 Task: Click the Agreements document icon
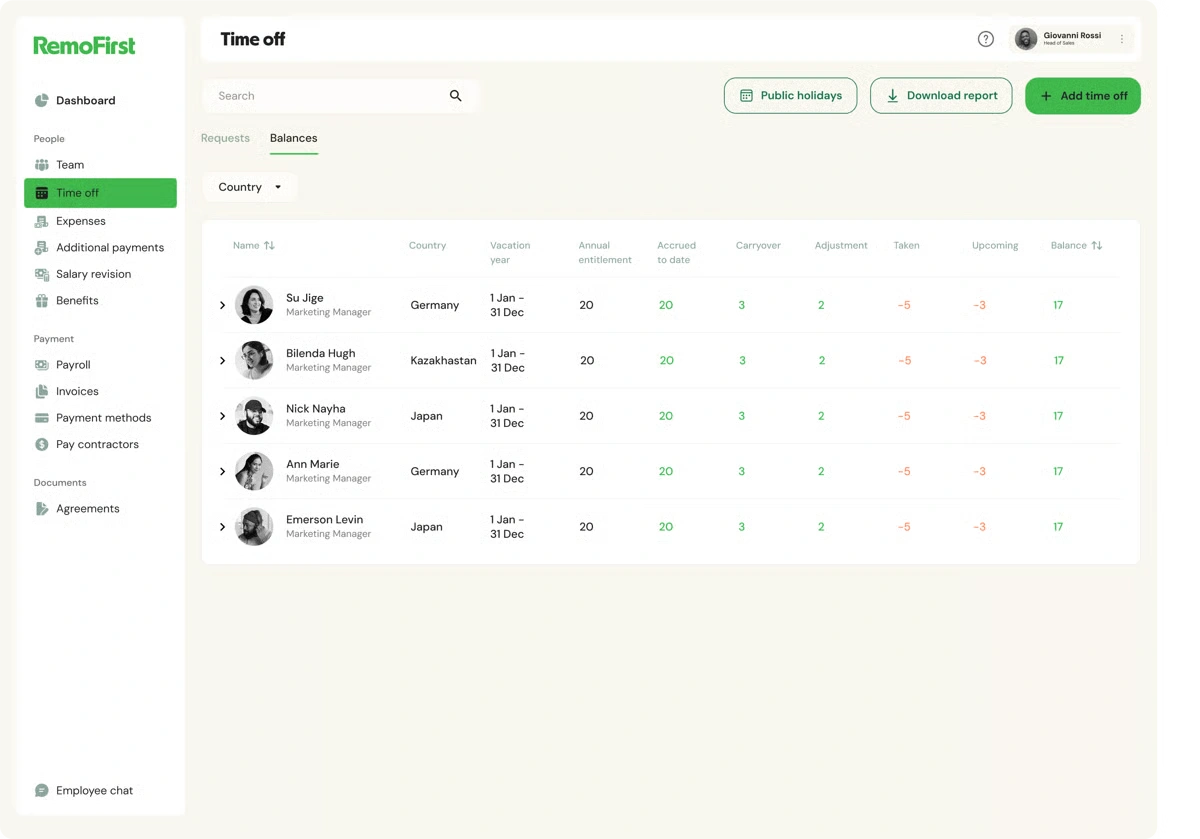pyautogui.click(x=42, y=508)
